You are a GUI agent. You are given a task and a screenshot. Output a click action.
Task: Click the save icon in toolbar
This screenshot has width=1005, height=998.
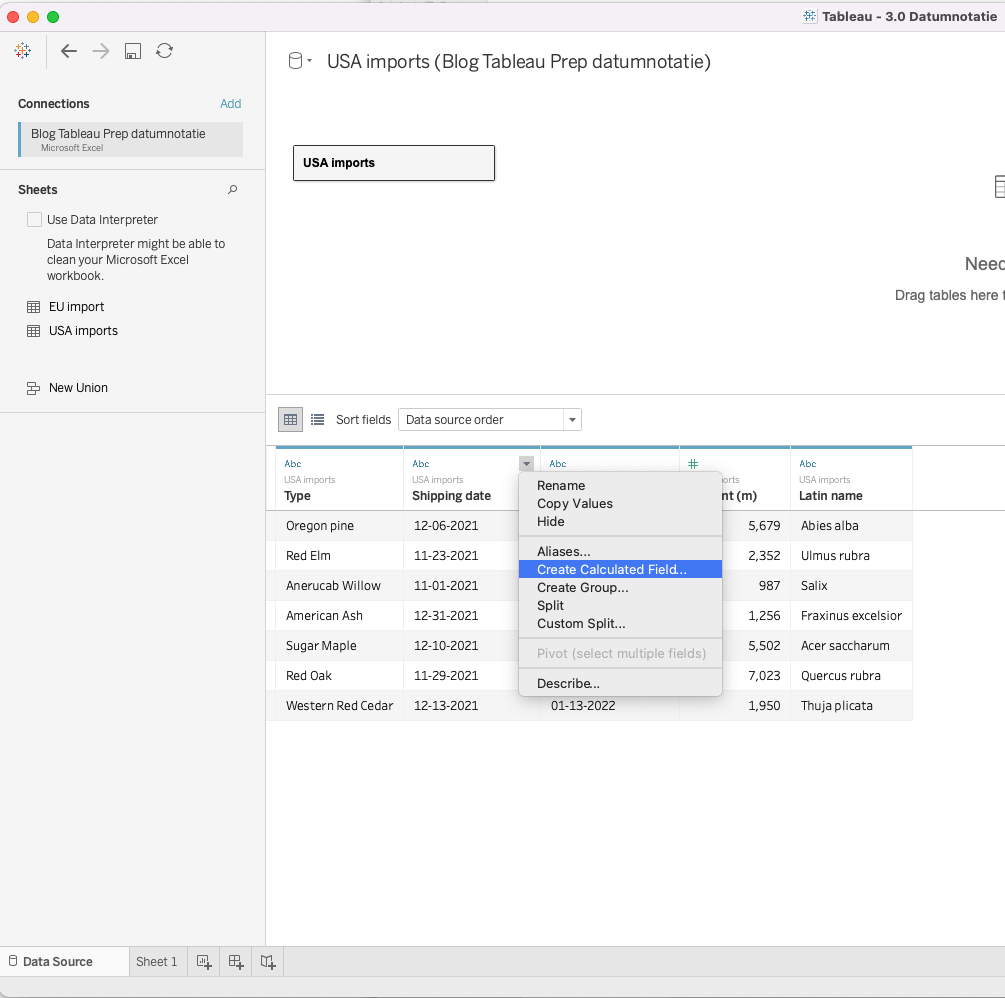click(x=133, y=51)
